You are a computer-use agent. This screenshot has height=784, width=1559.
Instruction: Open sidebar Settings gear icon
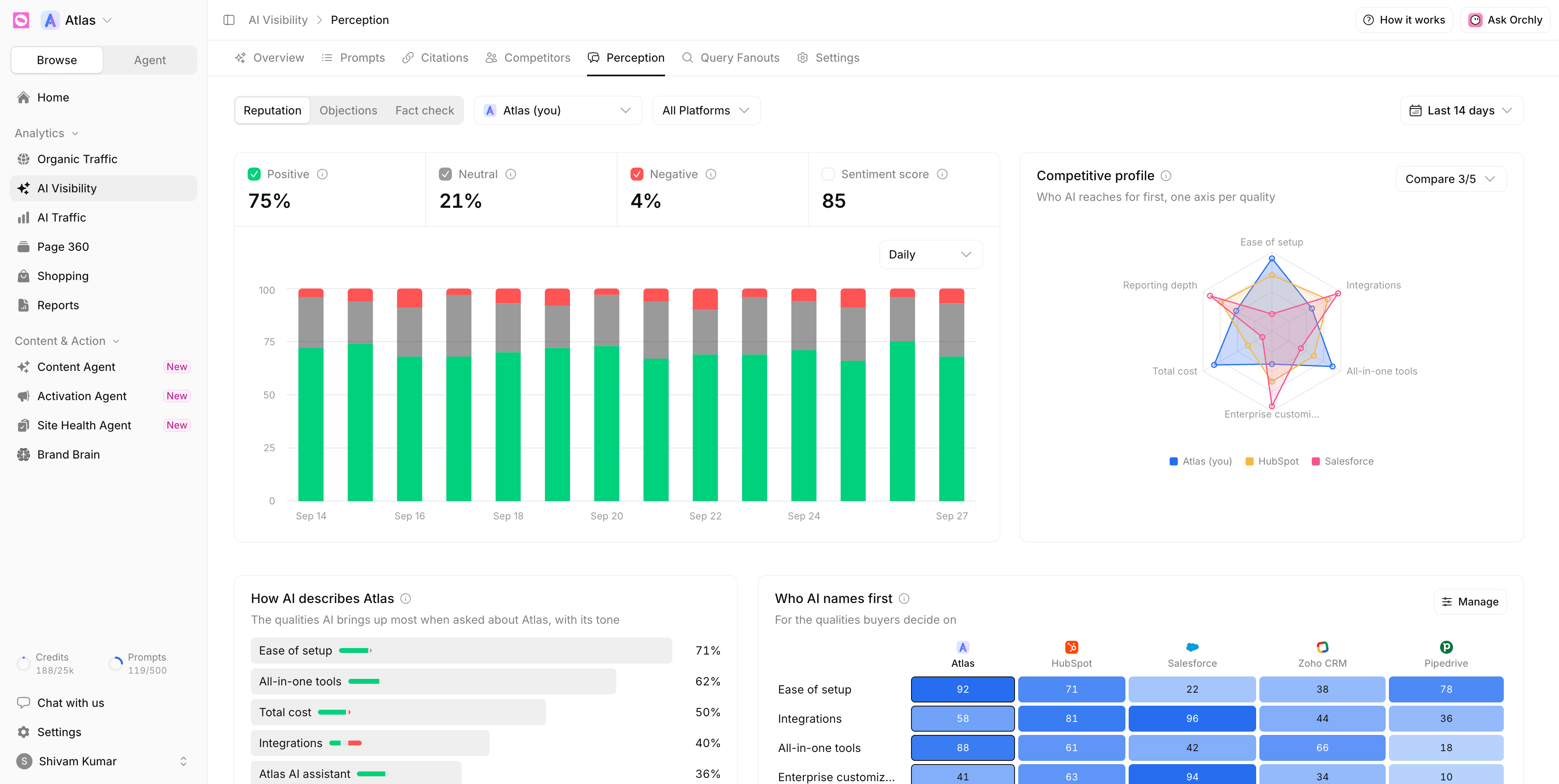(x=24, y=732)
